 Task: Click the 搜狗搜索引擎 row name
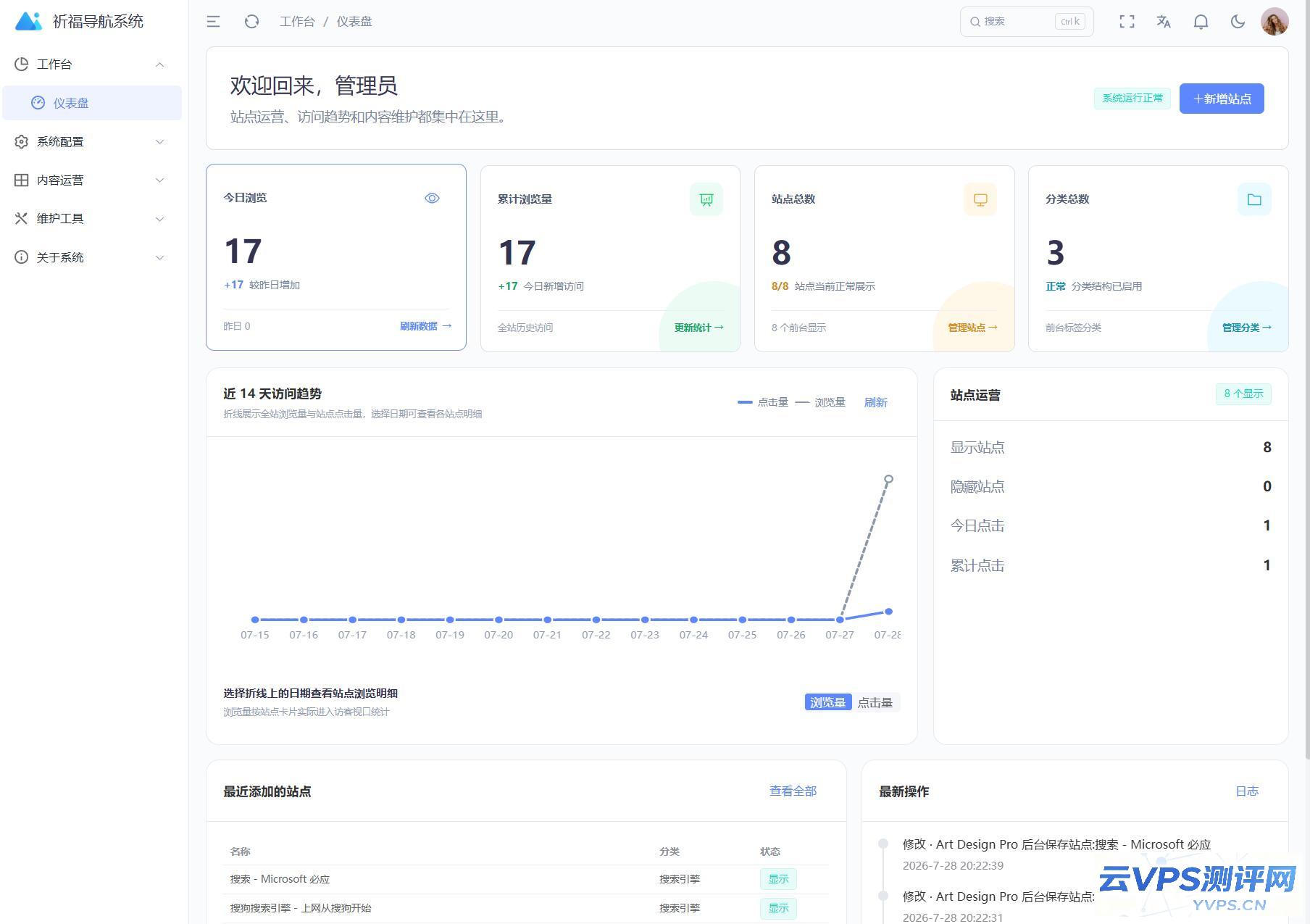coord(301,908)
